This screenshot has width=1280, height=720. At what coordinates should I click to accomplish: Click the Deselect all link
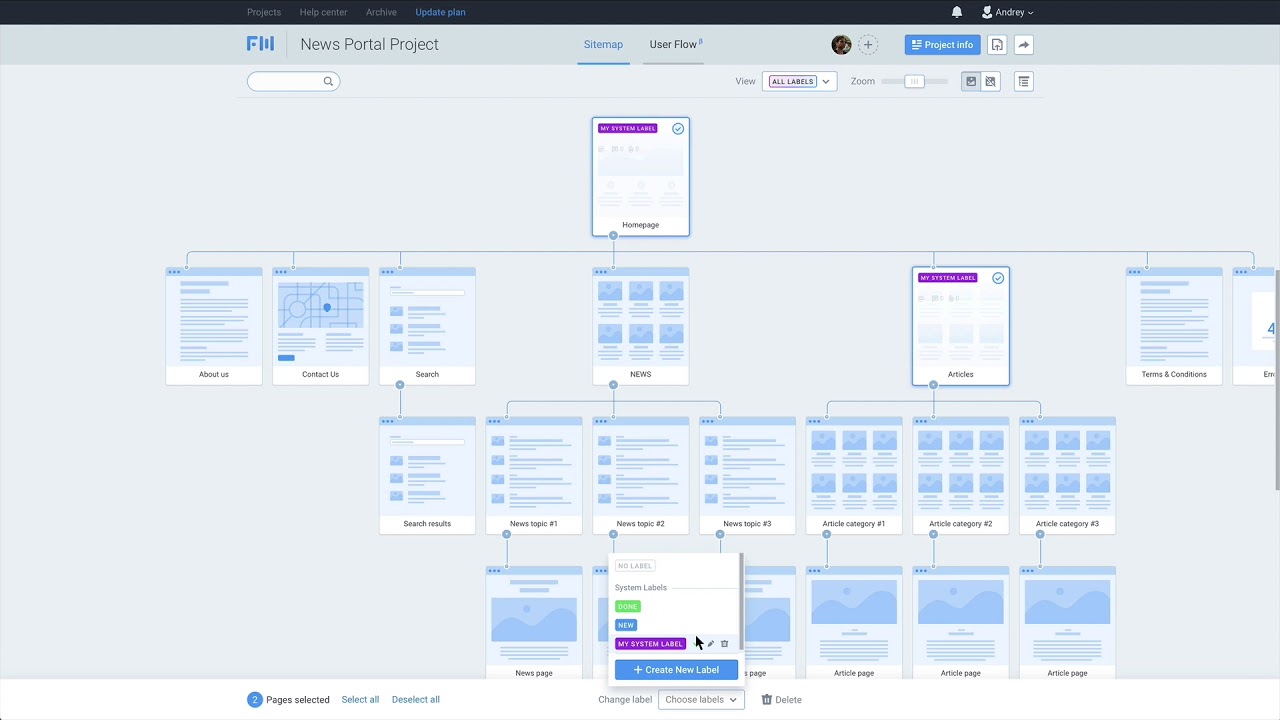(x=415, y=700)
